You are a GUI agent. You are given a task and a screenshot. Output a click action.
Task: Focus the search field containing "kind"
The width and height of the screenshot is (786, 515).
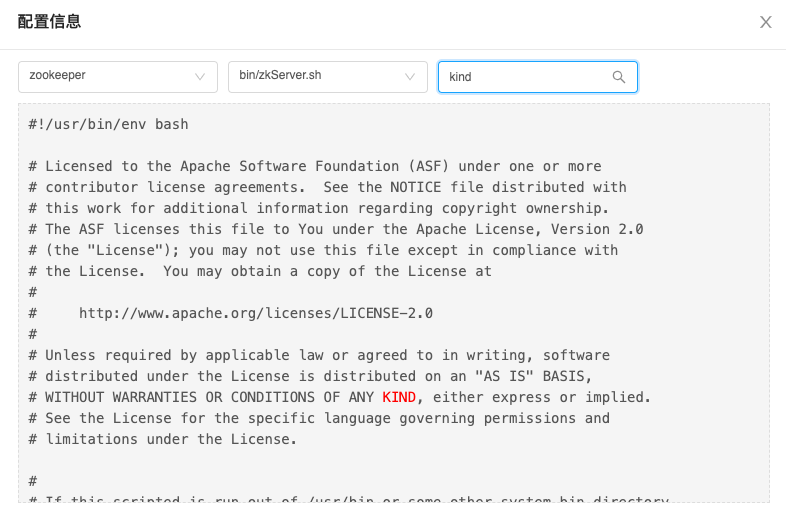(x=525, y=77)
